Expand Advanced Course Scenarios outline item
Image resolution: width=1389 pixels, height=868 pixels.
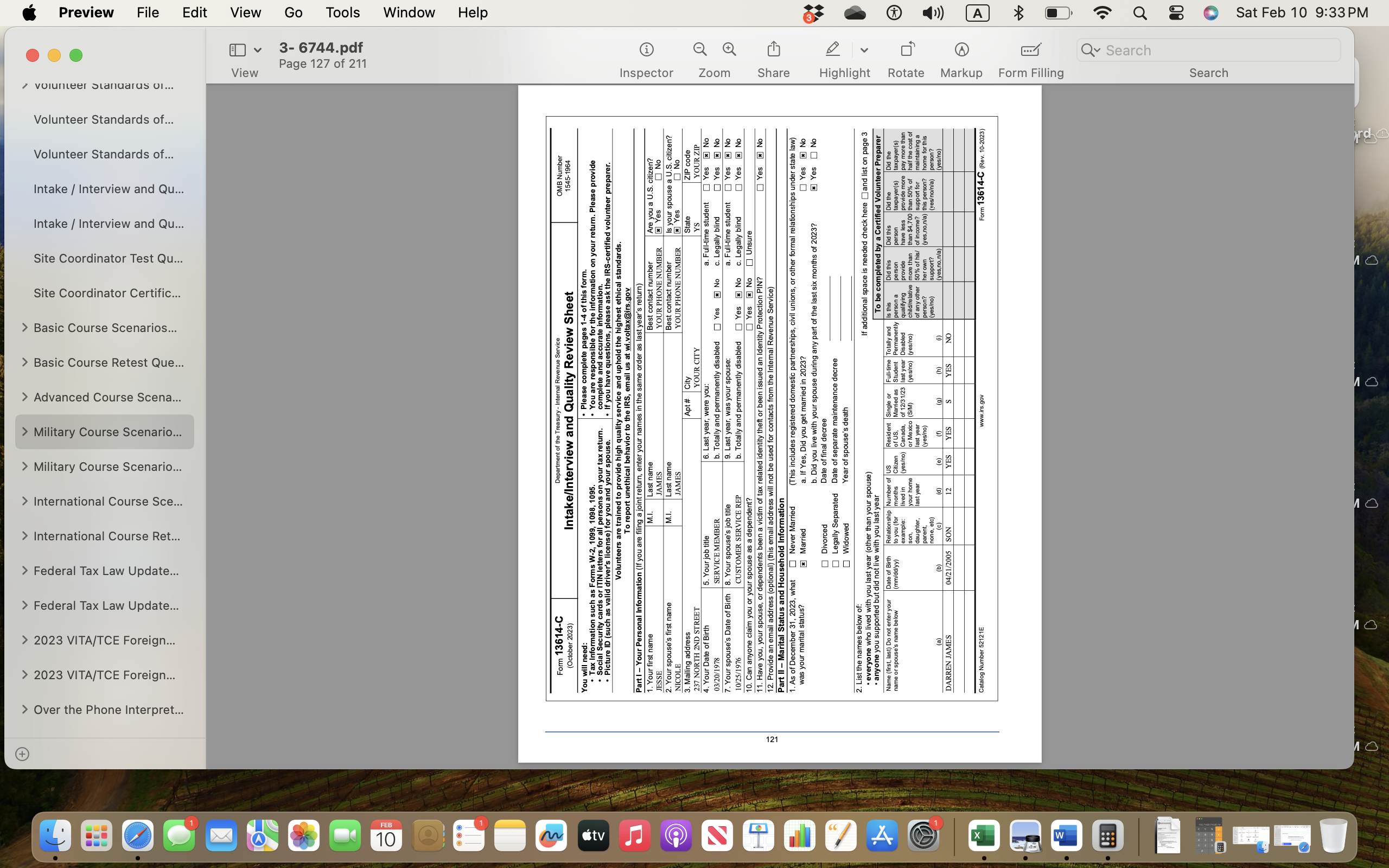tap(24, 397)
